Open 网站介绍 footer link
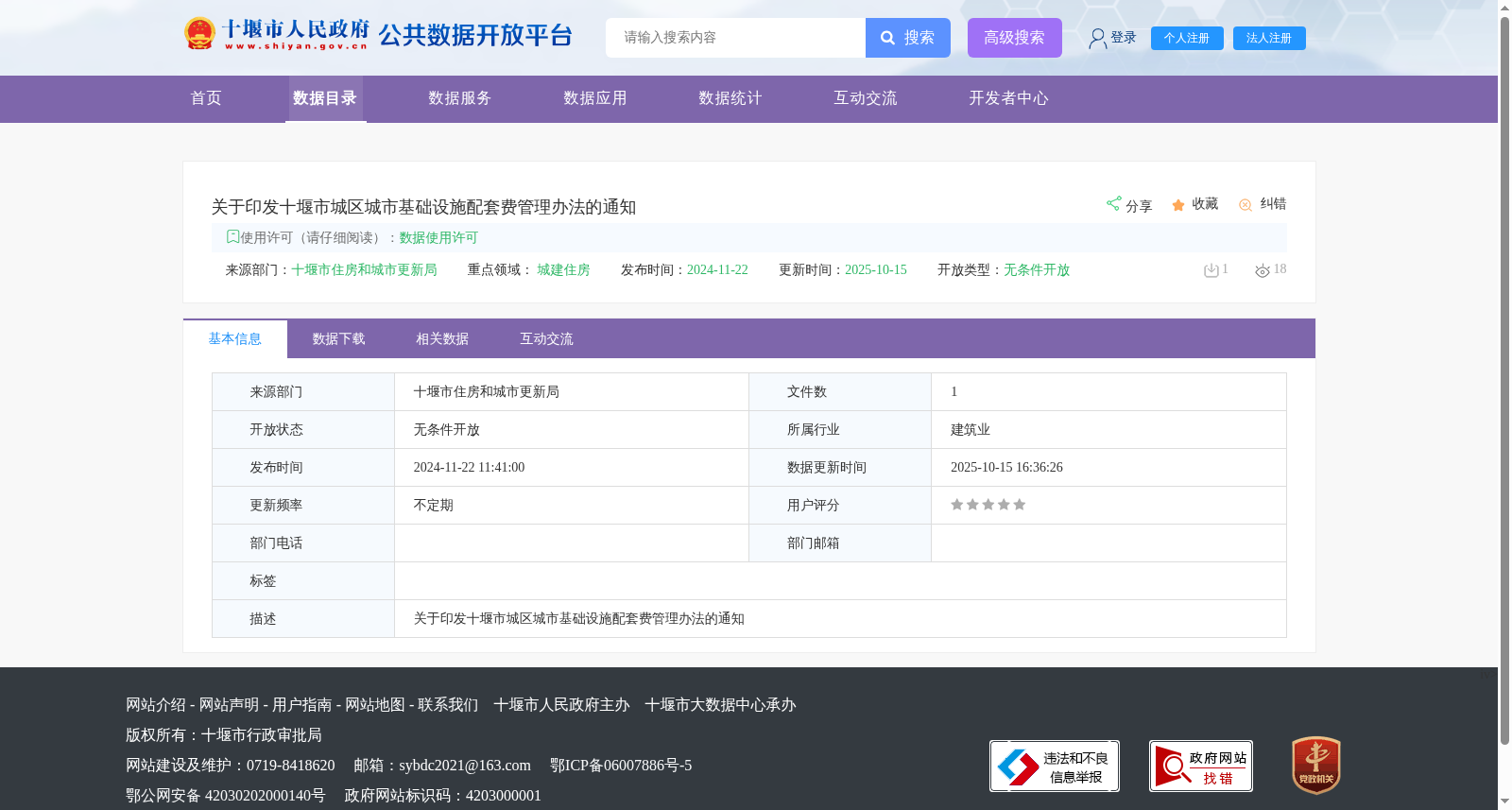 [x=156, y=705]
